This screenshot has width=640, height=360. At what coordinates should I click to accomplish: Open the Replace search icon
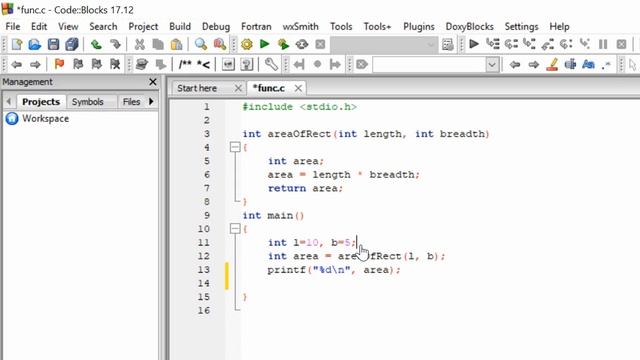(x=220, y=44)
